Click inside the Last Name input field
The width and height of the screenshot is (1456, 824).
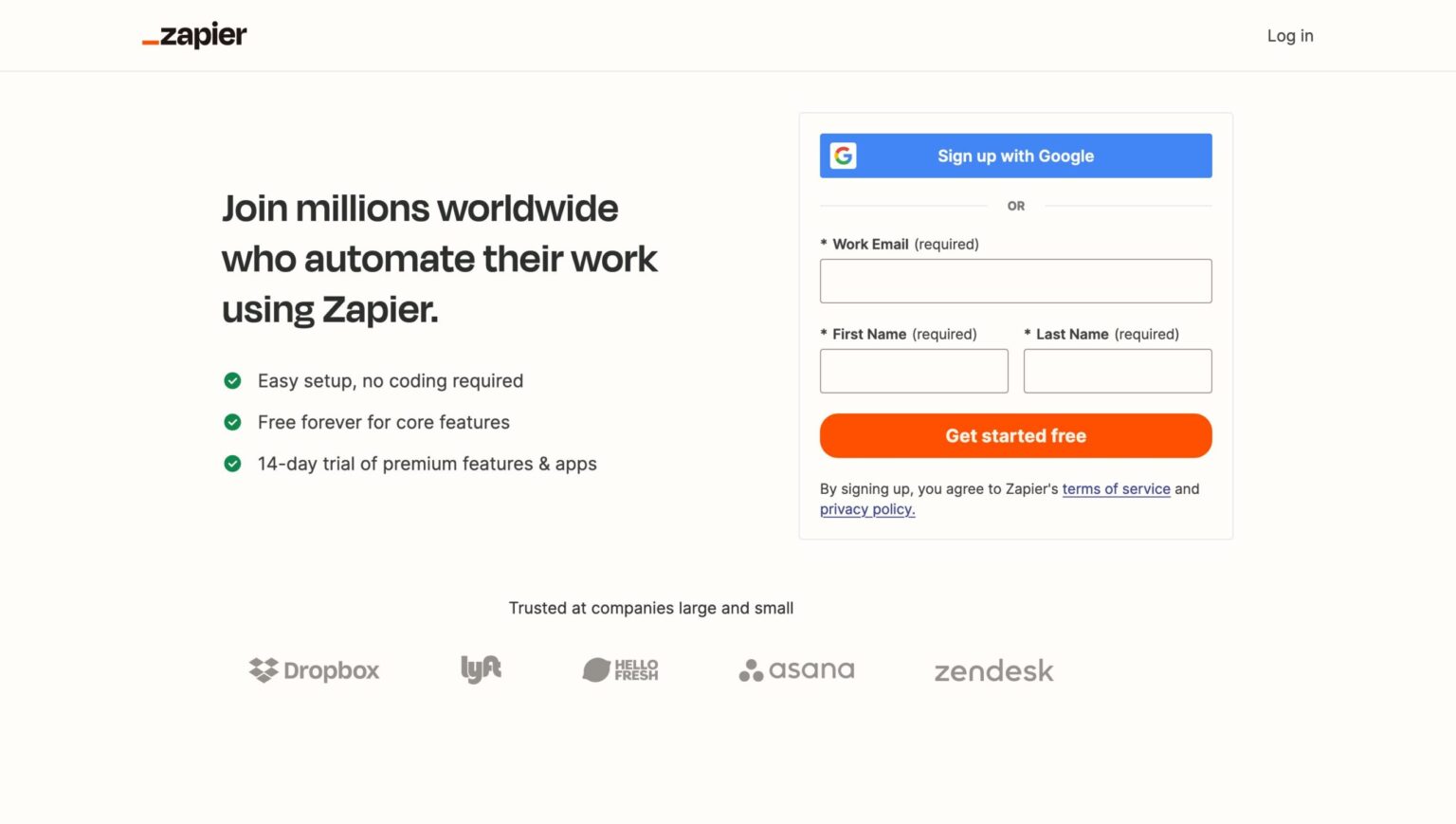(1117, 371)
